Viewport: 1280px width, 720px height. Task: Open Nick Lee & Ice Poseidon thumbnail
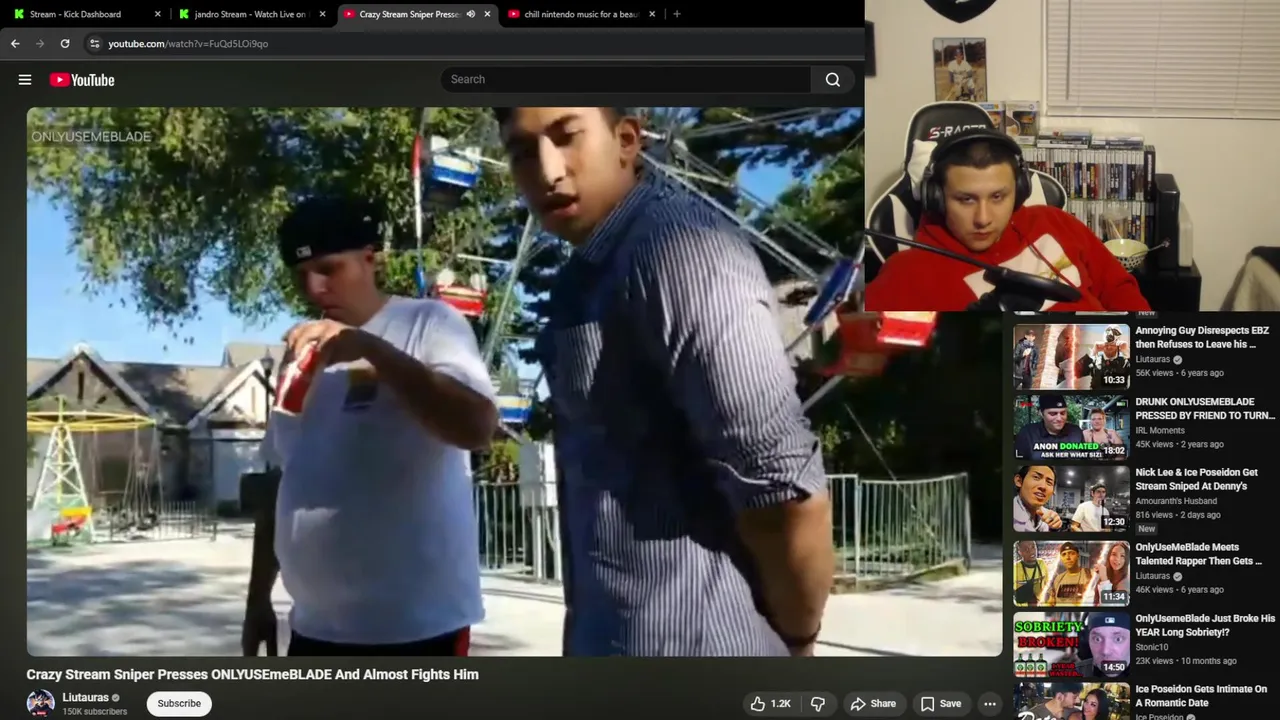click(x=1071, y=498)
